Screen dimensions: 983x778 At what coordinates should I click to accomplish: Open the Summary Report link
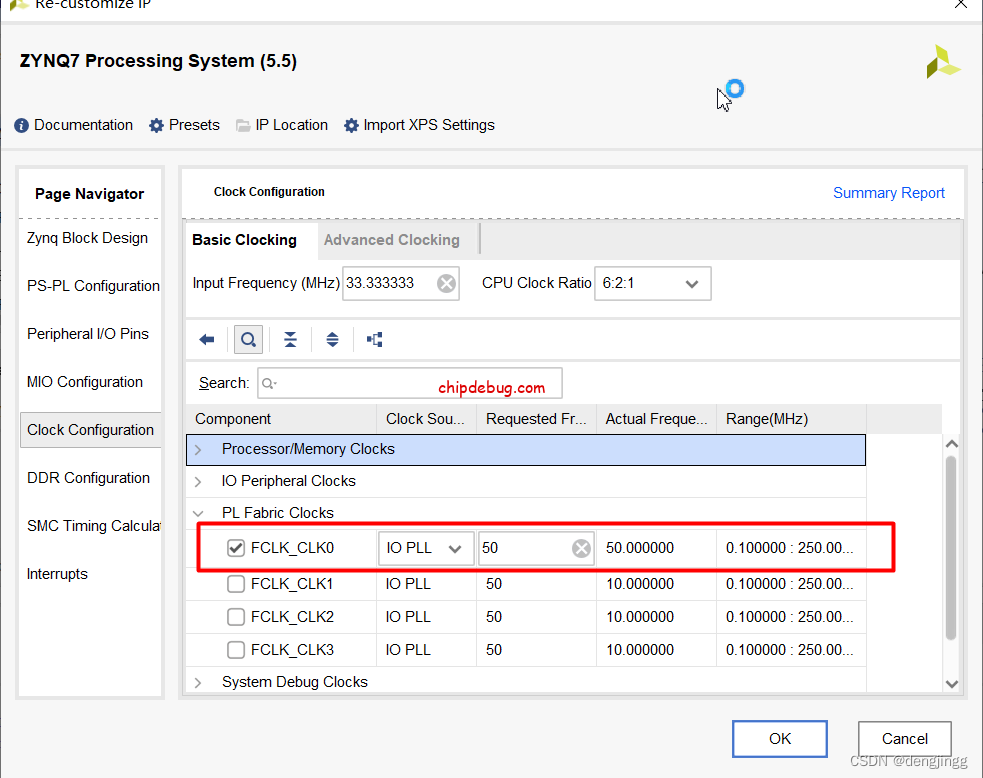pos(888,193)
